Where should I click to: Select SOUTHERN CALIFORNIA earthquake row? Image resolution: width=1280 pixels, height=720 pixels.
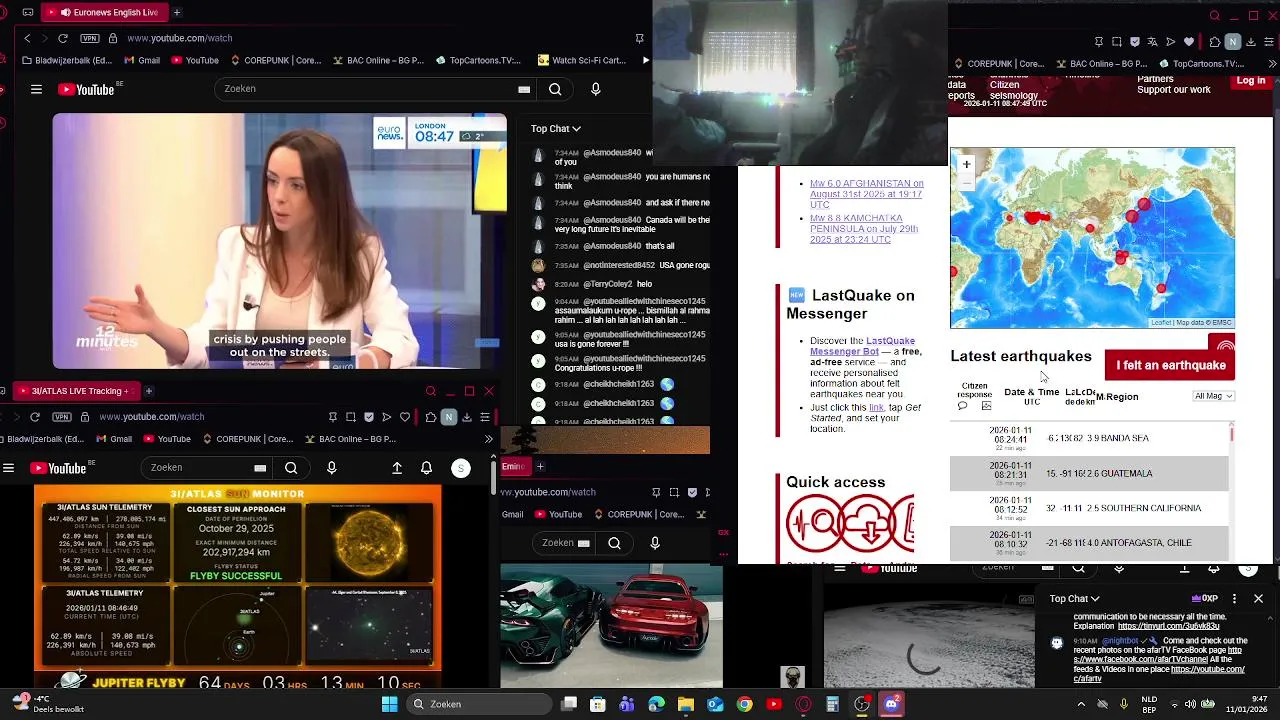(1089, 508)
